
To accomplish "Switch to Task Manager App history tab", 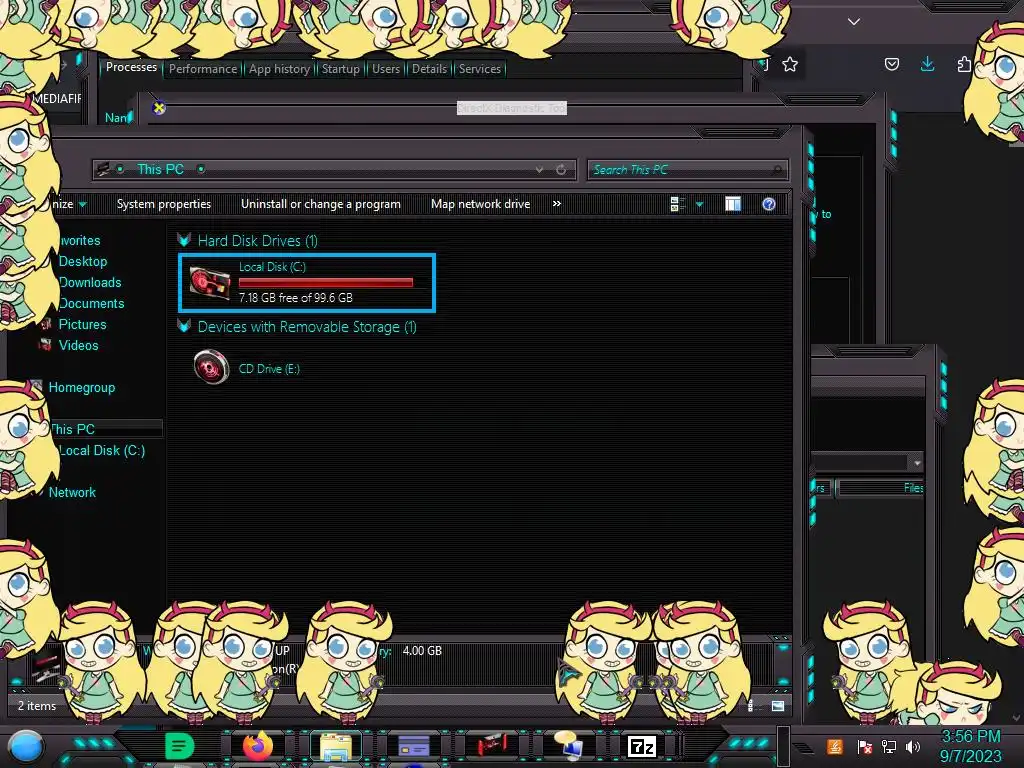I will [x=279, y=69].
